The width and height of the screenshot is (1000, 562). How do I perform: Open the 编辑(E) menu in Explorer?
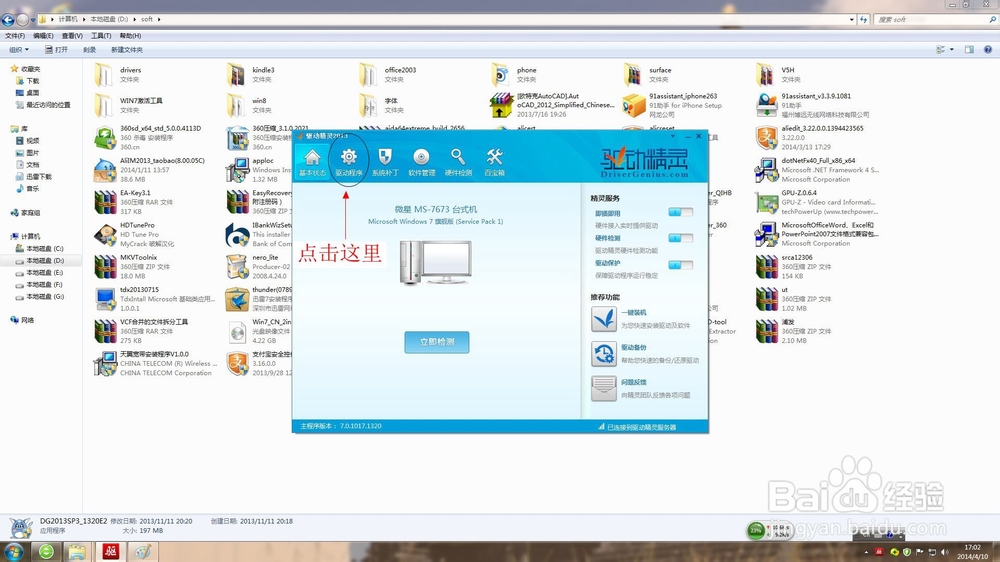pos(43,36)
